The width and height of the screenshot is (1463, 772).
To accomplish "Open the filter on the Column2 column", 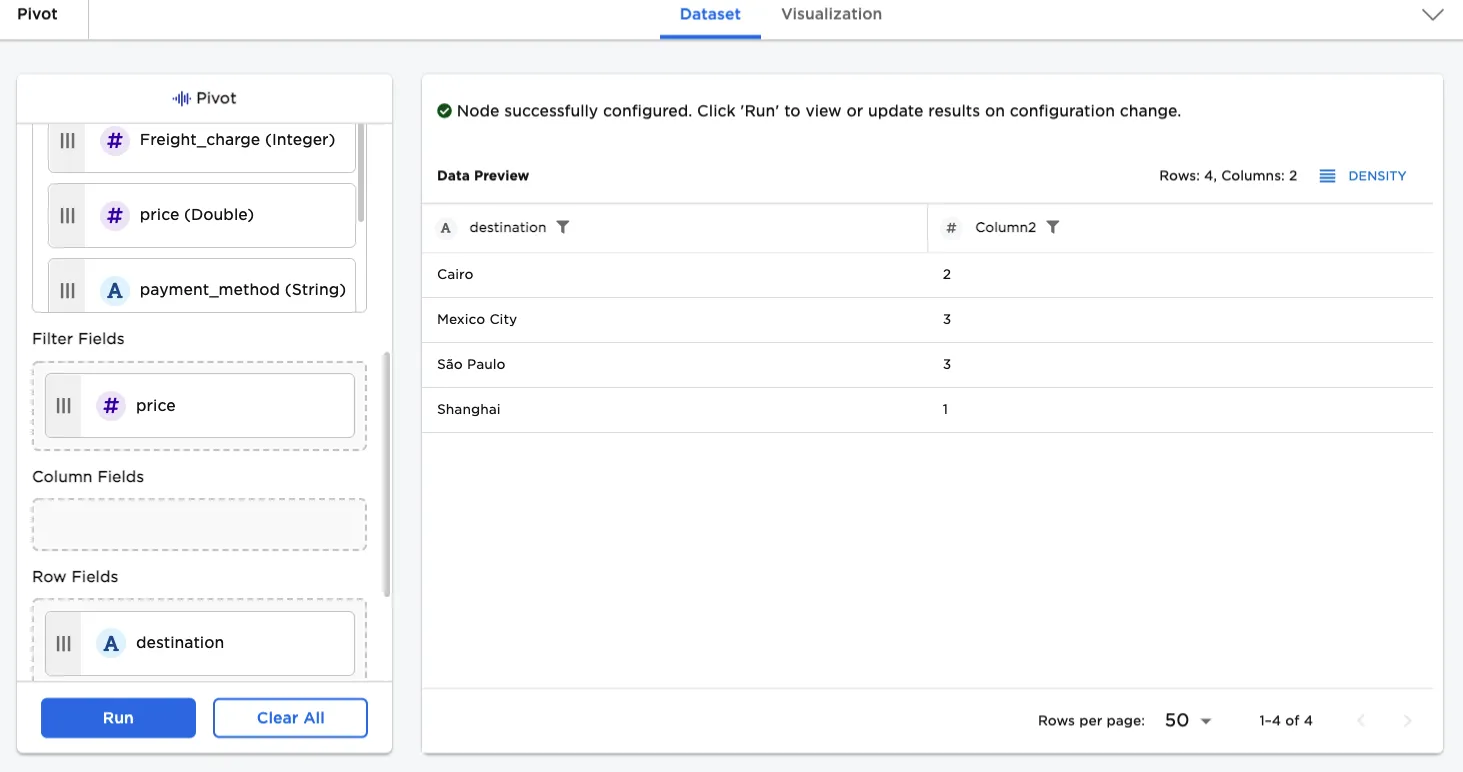I will click(1053, 227).
